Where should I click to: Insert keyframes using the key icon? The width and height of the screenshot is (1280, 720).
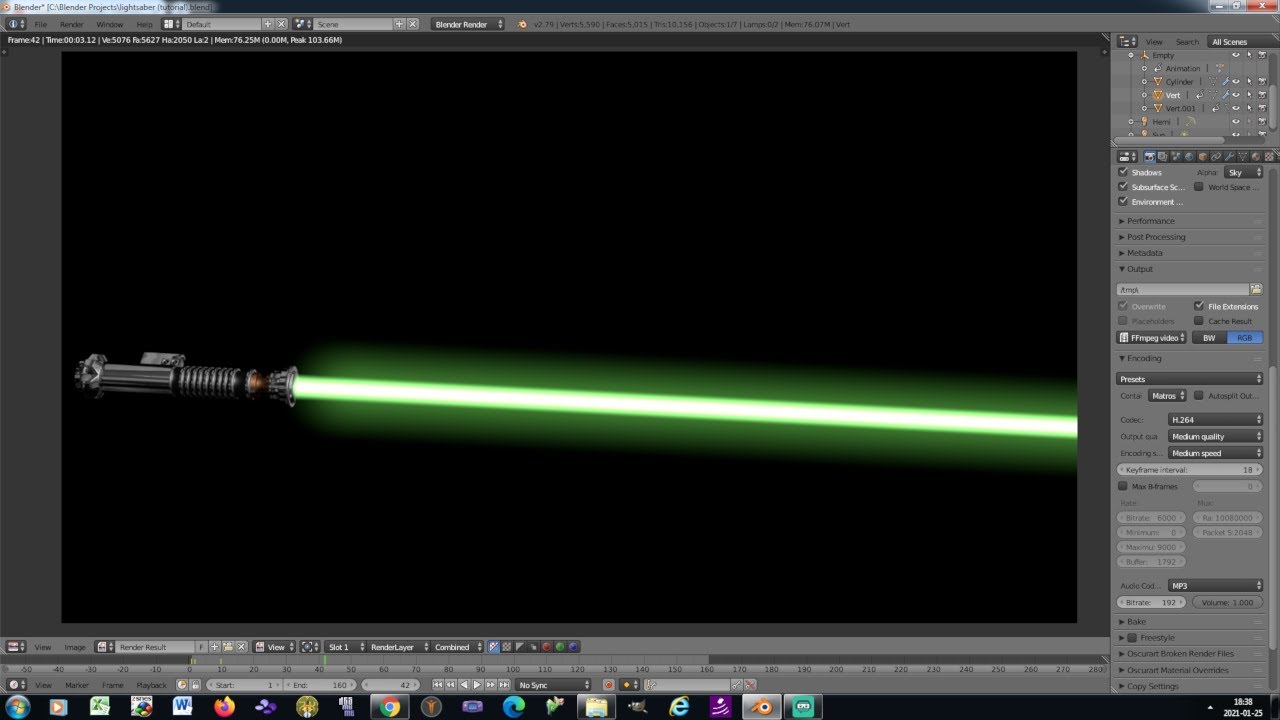[736, 685]
